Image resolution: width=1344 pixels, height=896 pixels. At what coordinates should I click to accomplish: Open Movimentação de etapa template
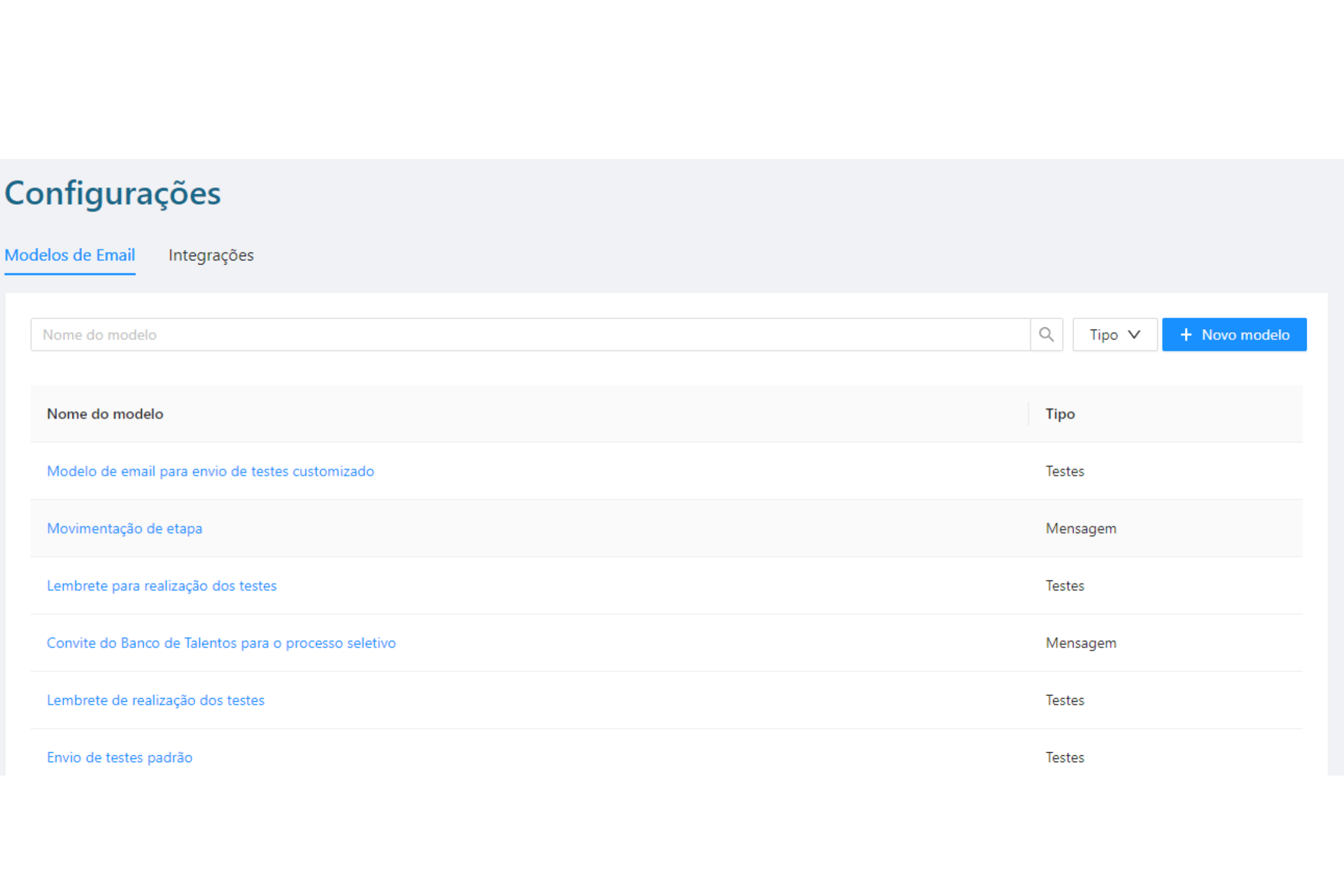pos(124,528)
